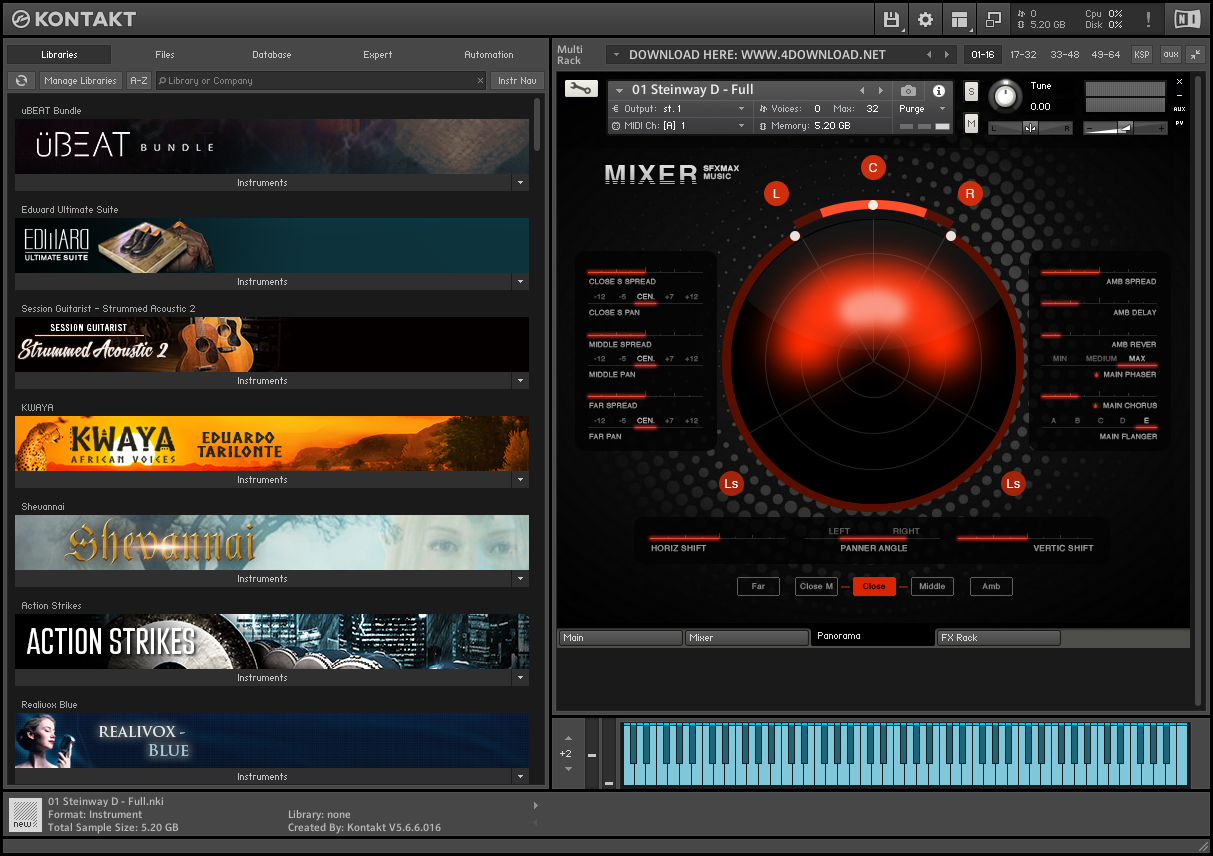Screen dimensions: 1213x856
Task: Click the Amb Spread slider
Action: 1099,271
